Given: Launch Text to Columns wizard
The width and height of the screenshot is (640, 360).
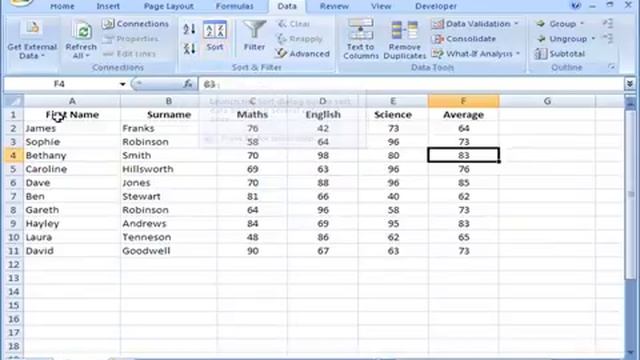Looking at the screenshot, I should pyautogui.click(x=361, y=40).
